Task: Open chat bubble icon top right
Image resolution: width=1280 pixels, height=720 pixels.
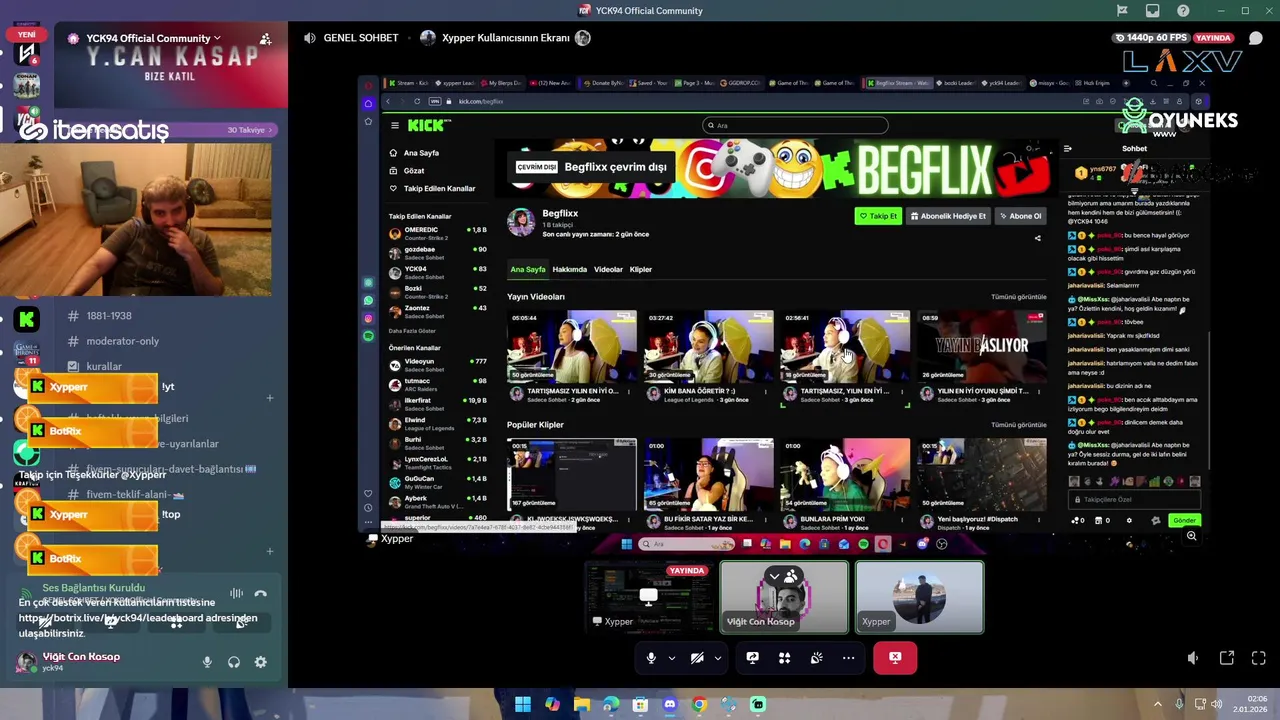Action: [1256, 38]
